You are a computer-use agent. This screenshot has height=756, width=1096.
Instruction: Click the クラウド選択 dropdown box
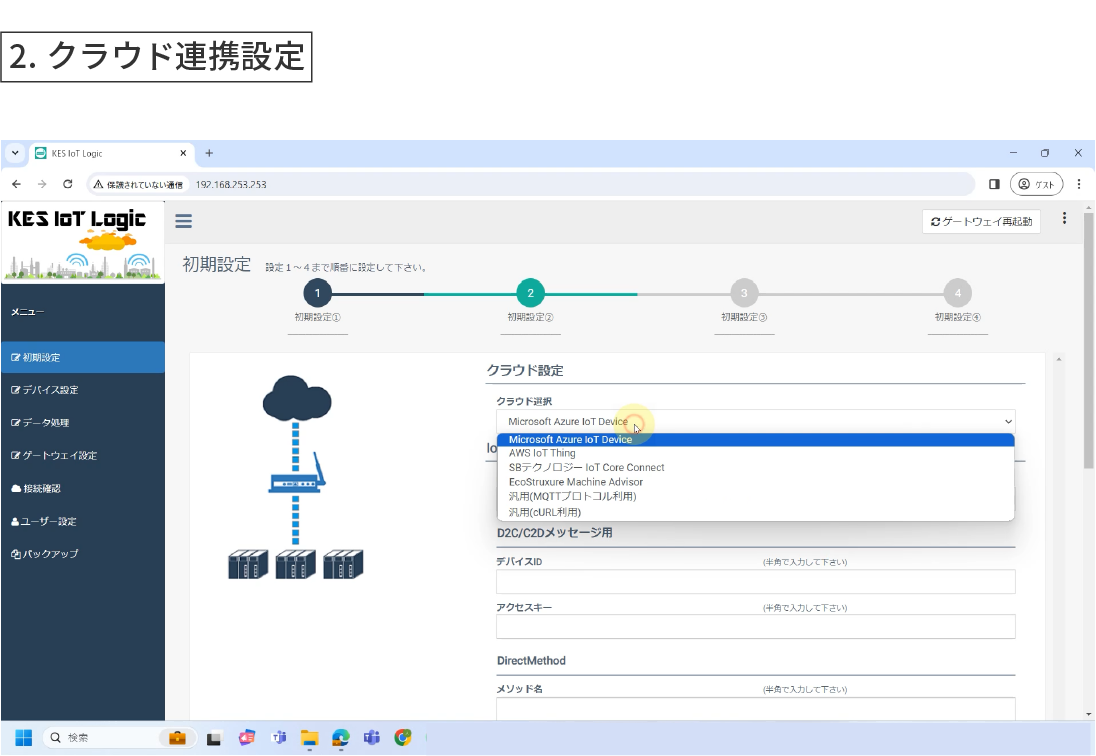(756, 421)
